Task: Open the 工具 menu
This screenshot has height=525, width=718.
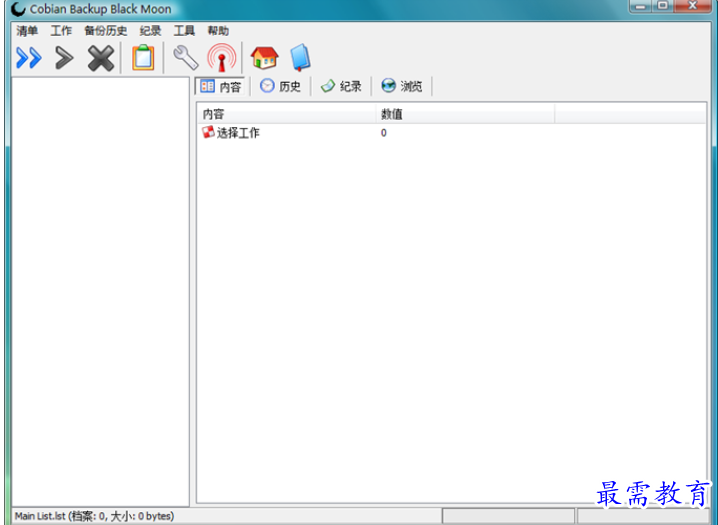Action: click(x=185, y=31)
